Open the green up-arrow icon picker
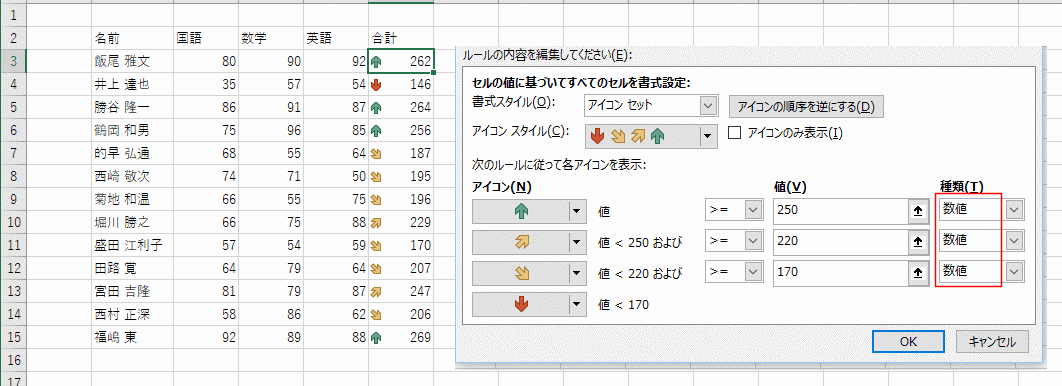This screenshot has height=386, width=1062. coord(576,211)
